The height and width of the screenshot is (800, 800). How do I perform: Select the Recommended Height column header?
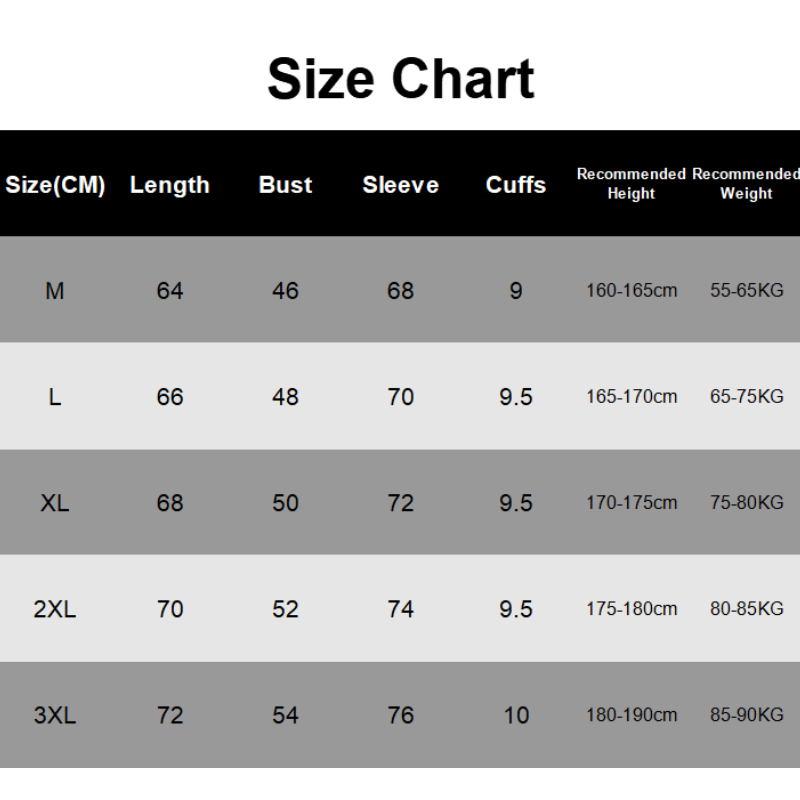click(x=631, y=184)
